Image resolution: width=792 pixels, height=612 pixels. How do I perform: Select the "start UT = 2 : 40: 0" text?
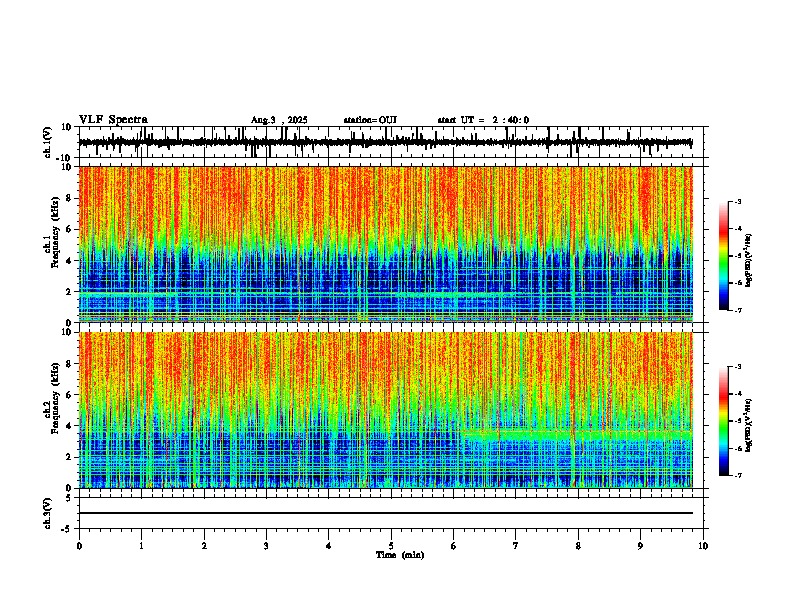[483, 120]
